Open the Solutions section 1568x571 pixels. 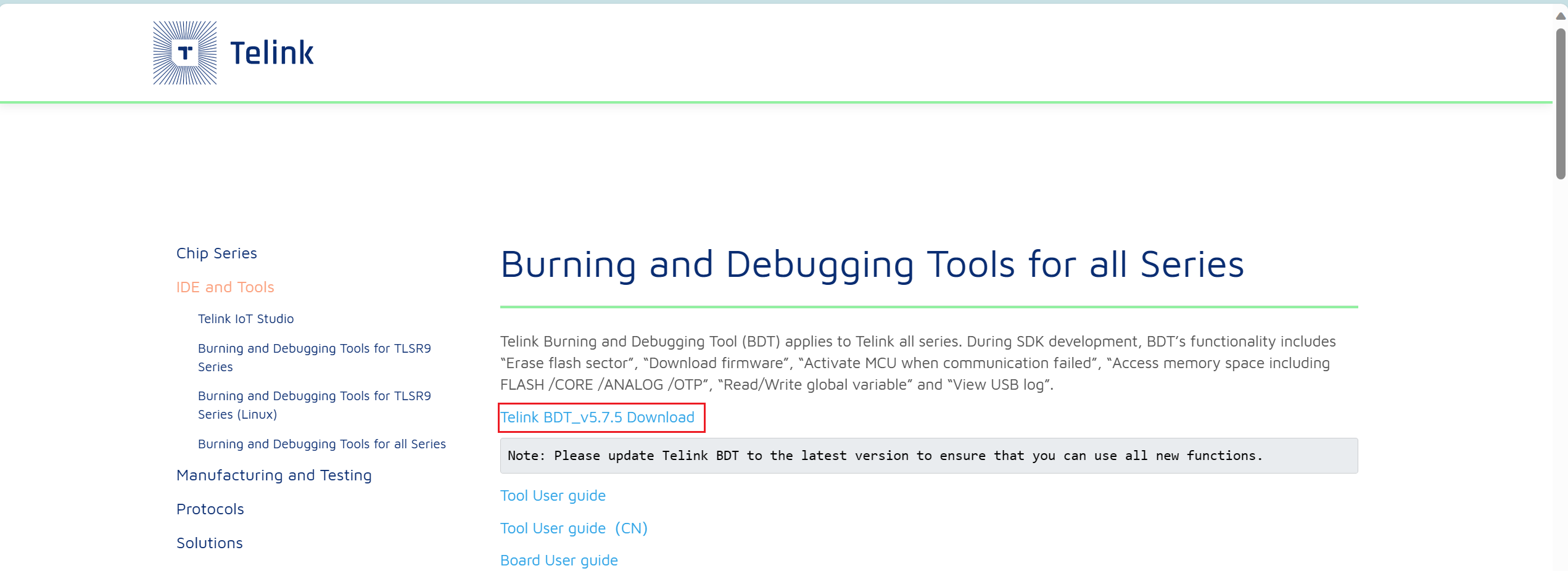[209, 543]
